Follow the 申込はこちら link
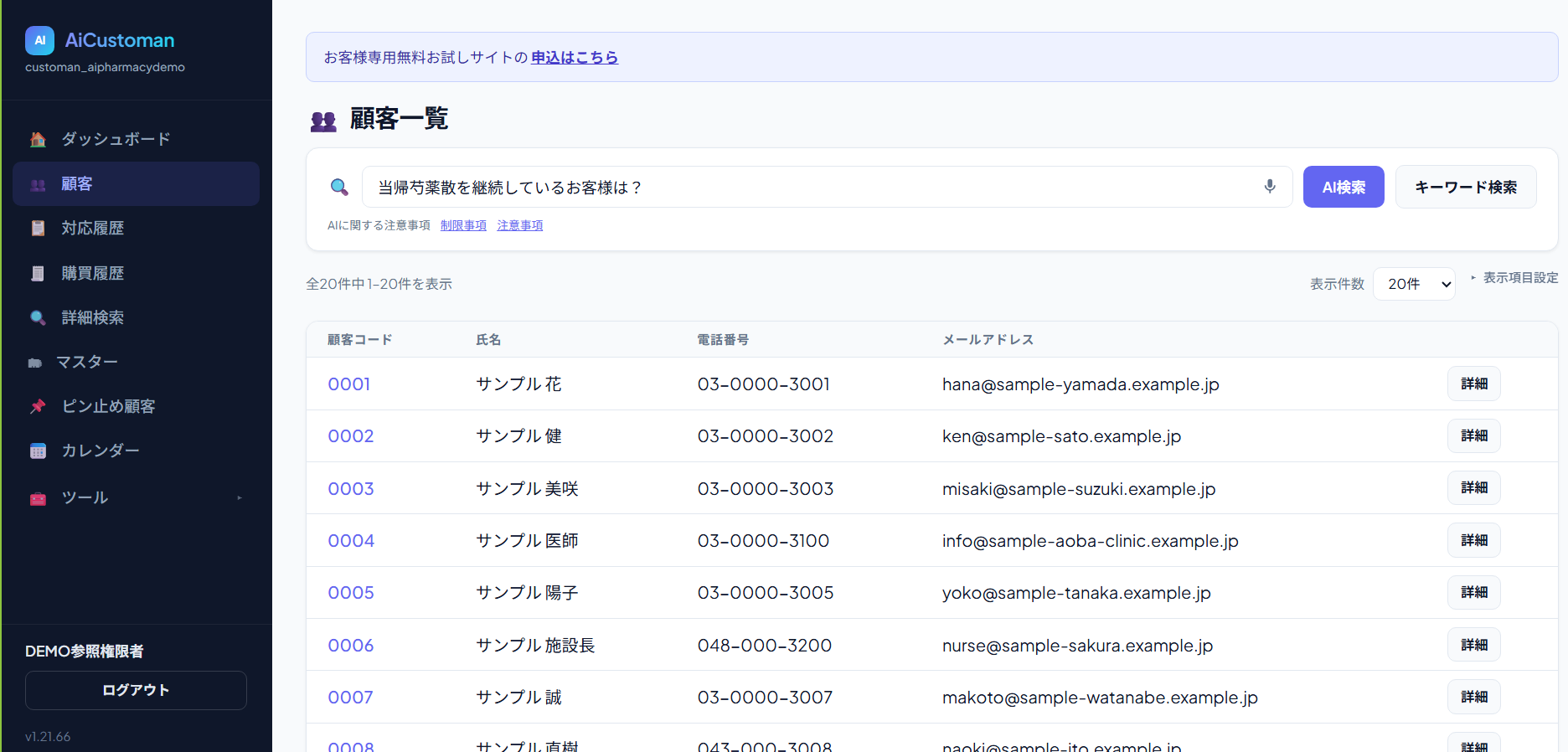This screenshot has width=1568, height=752. click(575, 57)
